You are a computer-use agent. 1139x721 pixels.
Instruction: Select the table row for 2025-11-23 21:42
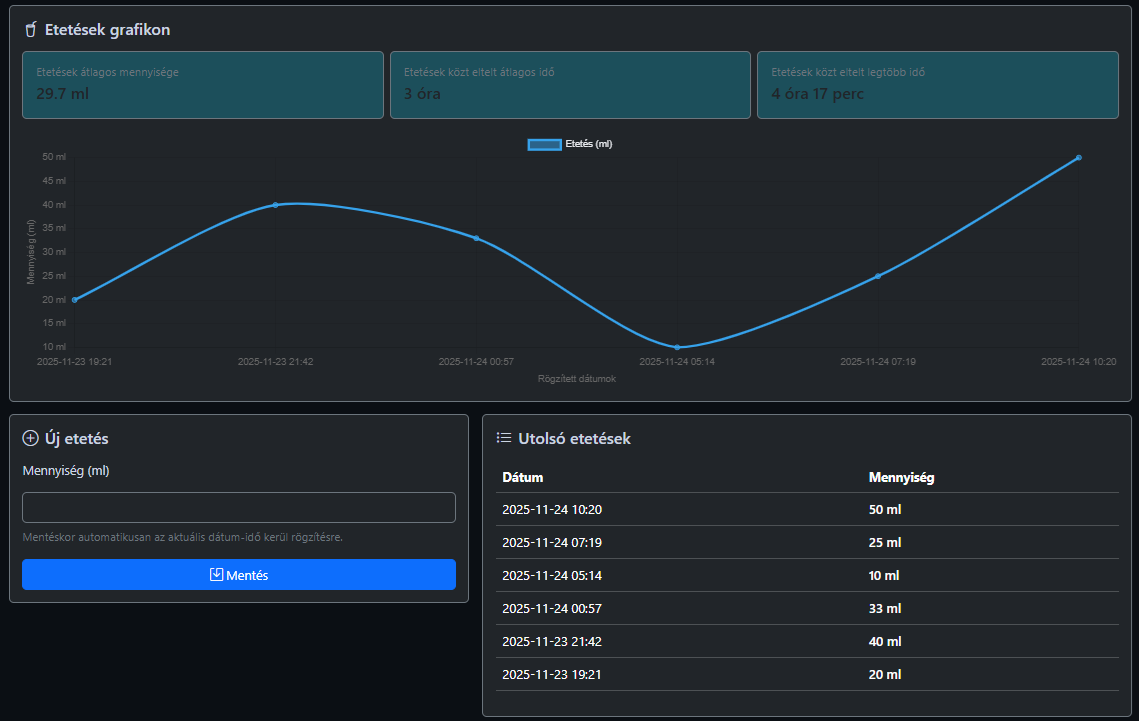(x=807, y=642)
